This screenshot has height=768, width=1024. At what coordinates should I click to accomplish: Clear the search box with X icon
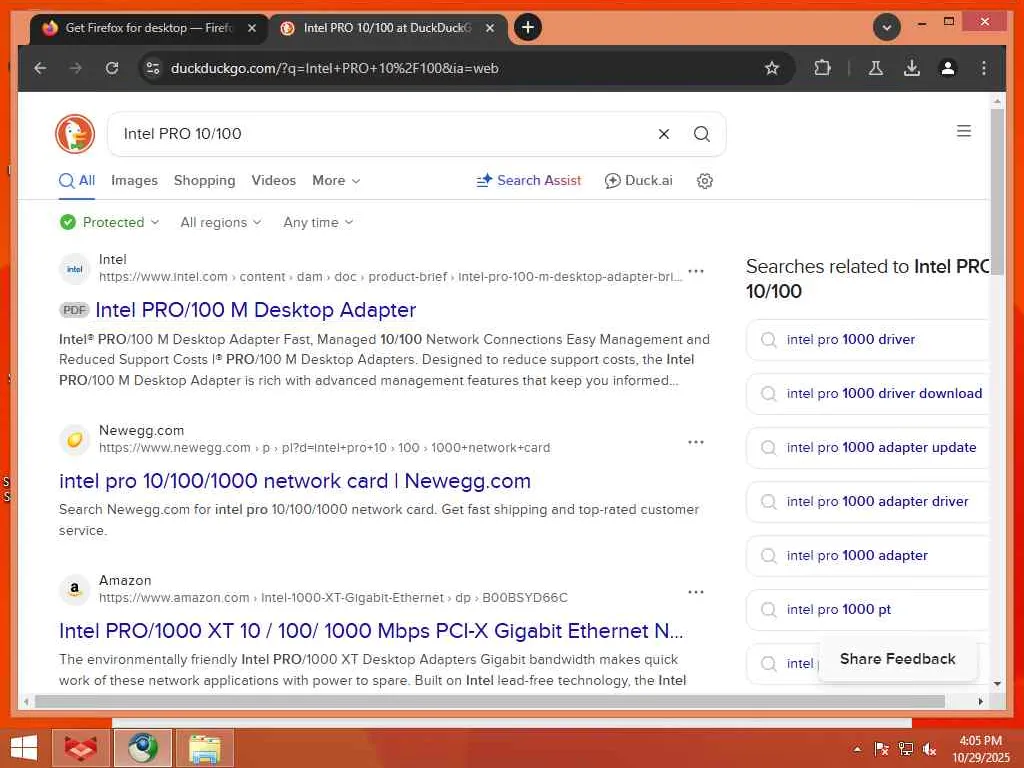[x=664, y=134]
